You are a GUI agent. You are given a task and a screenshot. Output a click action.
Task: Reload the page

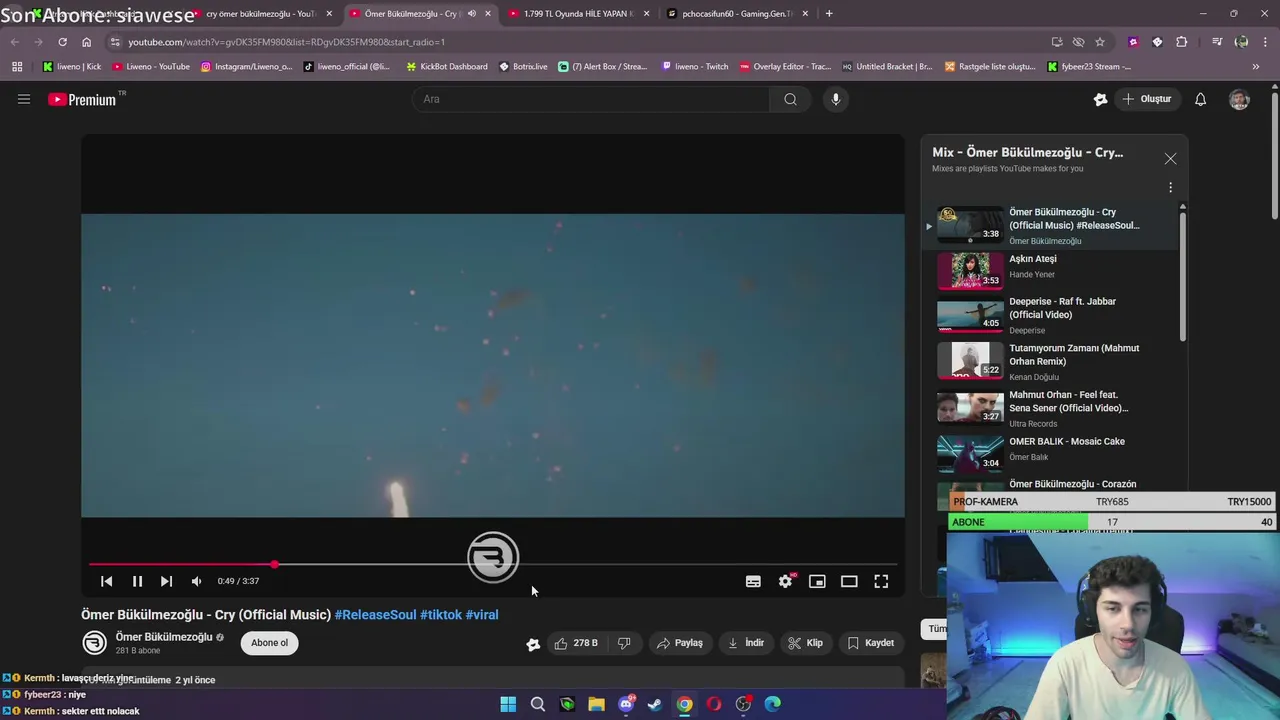click(x=62, y=42)
